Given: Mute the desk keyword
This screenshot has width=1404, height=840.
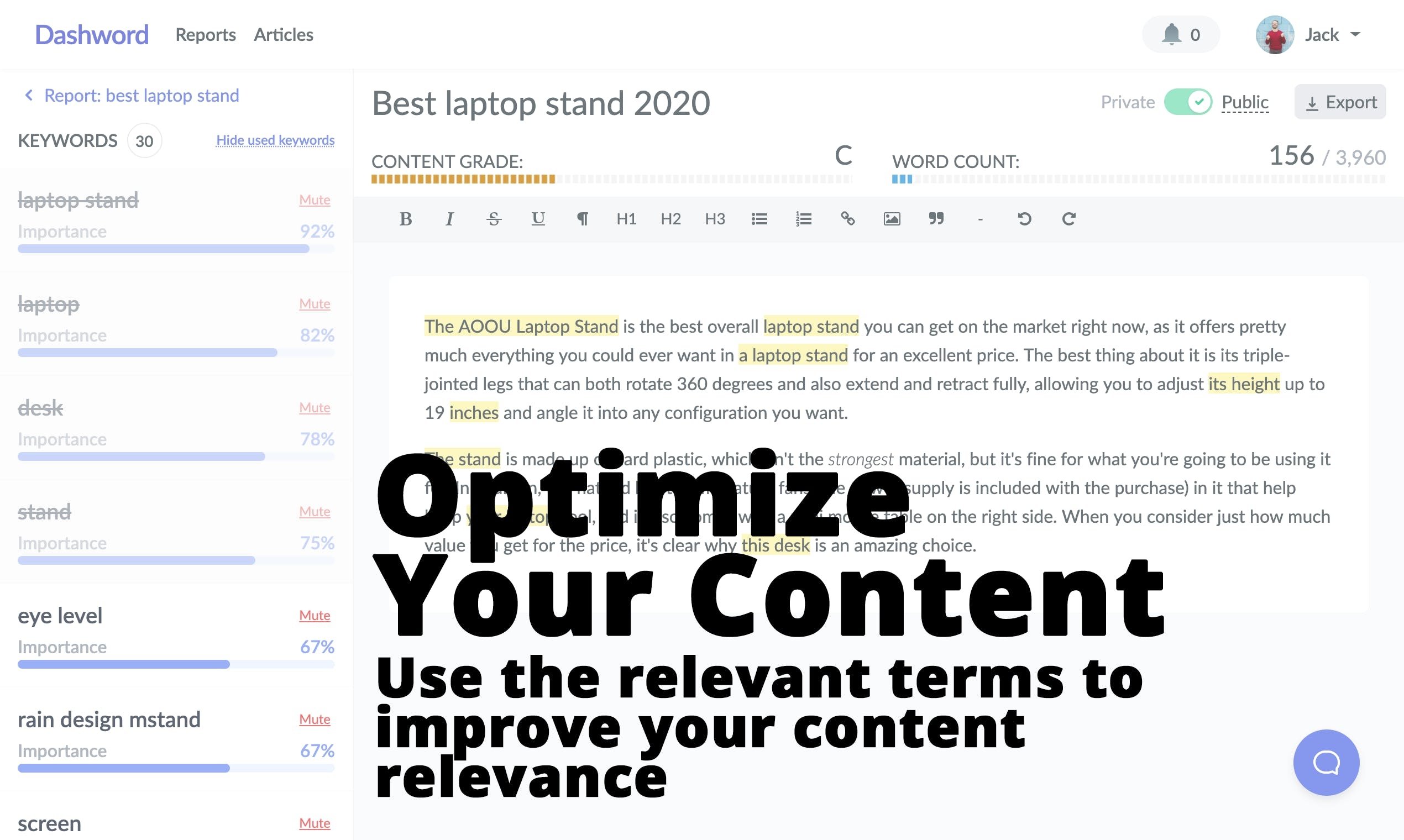Looking at the screenshot, I should (x=314, y=407).
